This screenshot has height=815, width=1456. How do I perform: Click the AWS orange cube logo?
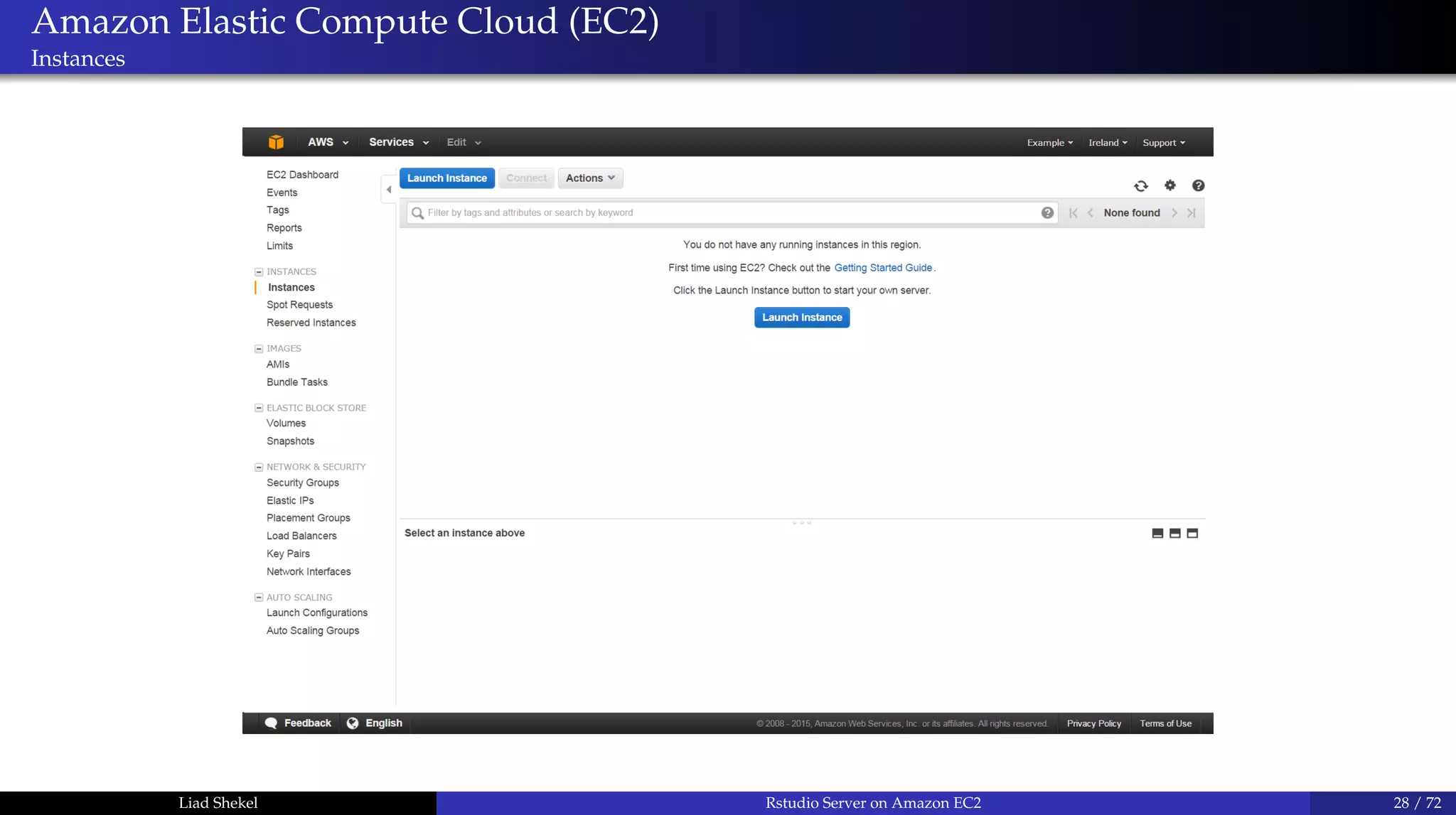(x=276, y=142)
